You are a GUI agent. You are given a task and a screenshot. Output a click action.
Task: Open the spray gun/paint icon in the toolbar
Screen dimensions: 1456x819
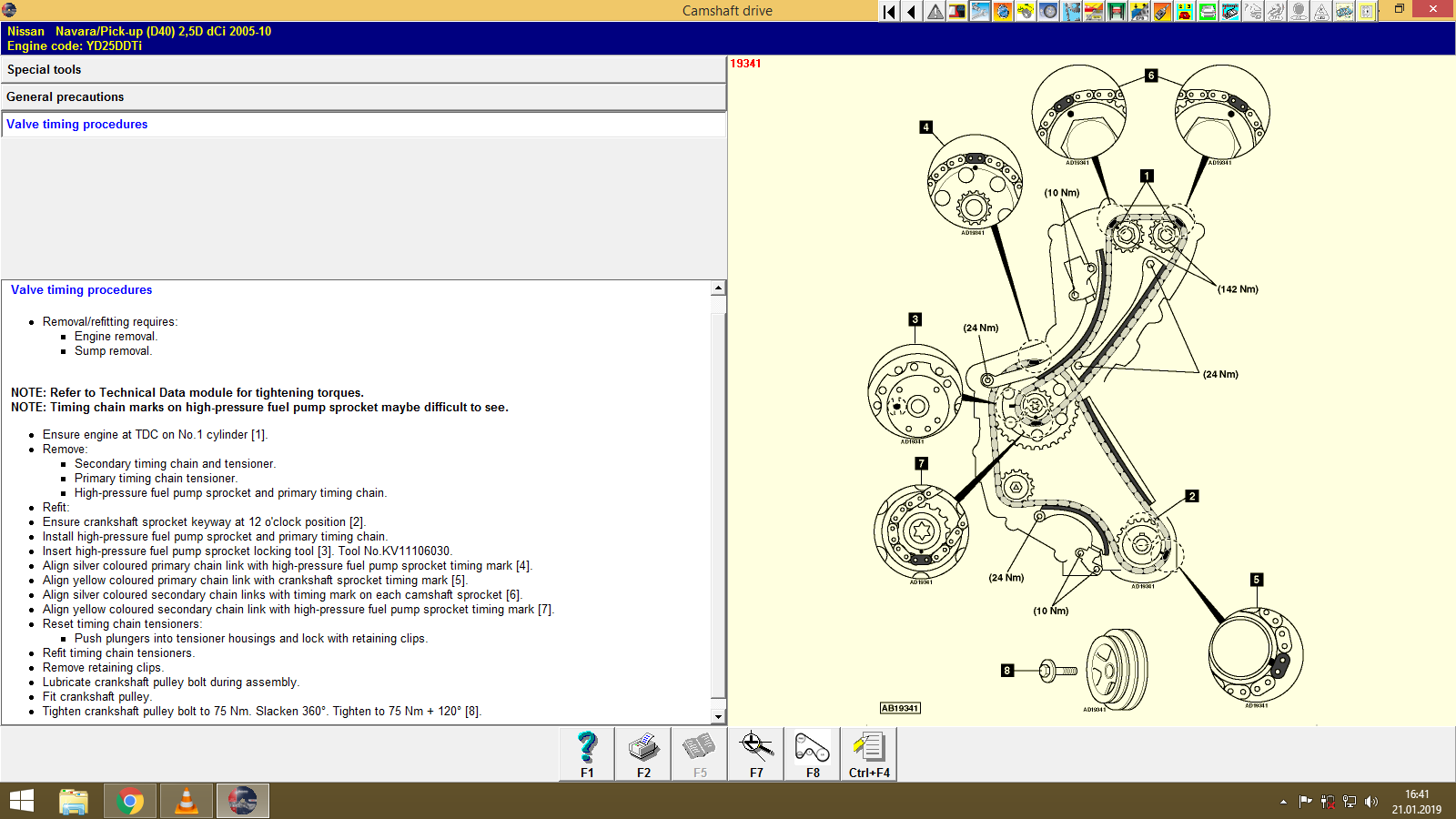click(x=1163, y=12)
